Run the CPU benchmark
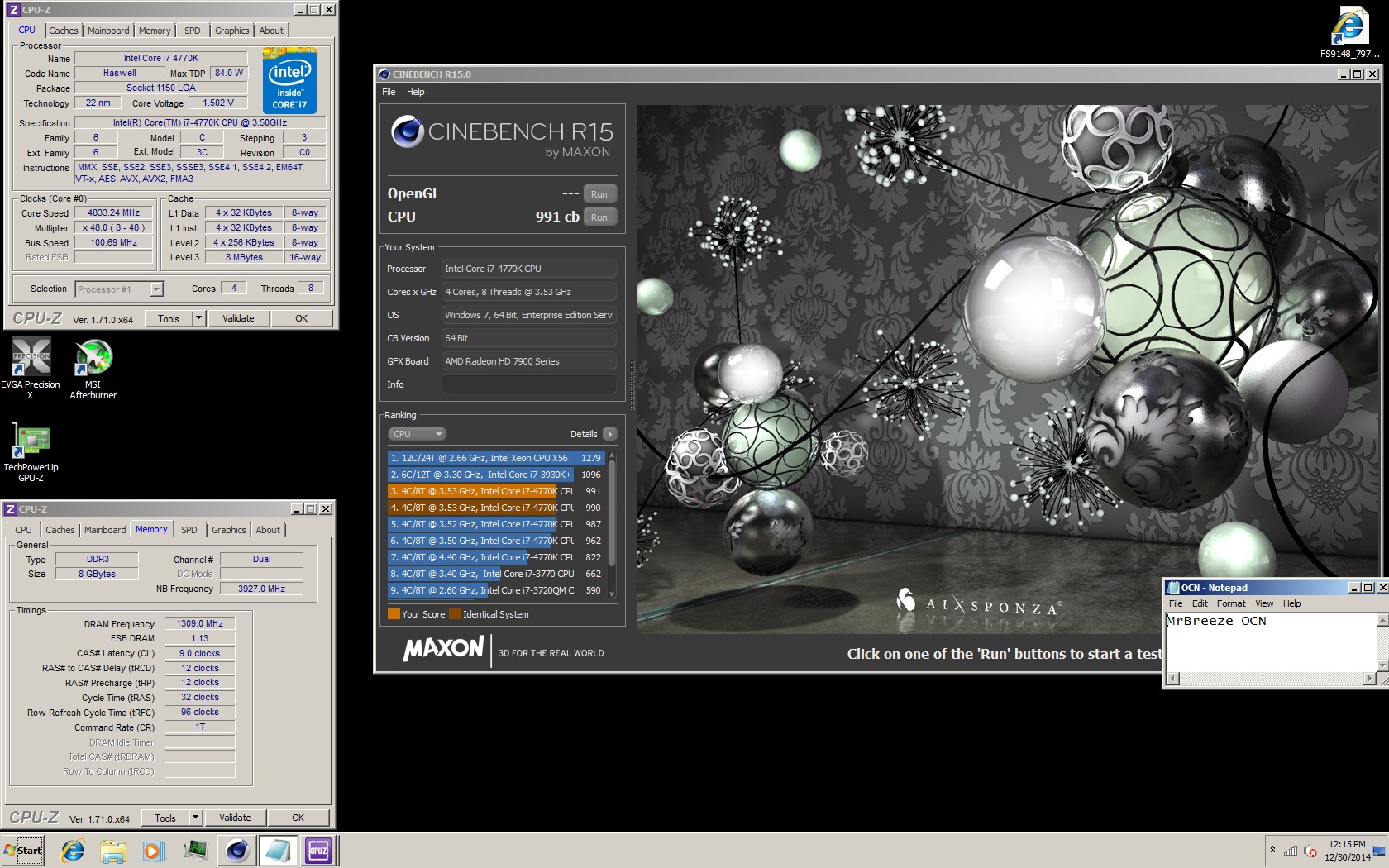This screenshot has width=1389, height=868. coord(599,217)
